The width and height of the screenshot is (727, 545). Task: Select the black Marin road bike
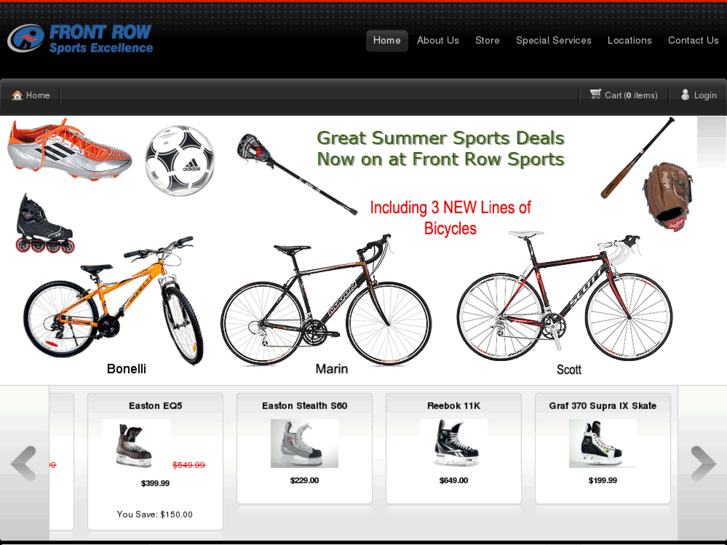point(326,300)
